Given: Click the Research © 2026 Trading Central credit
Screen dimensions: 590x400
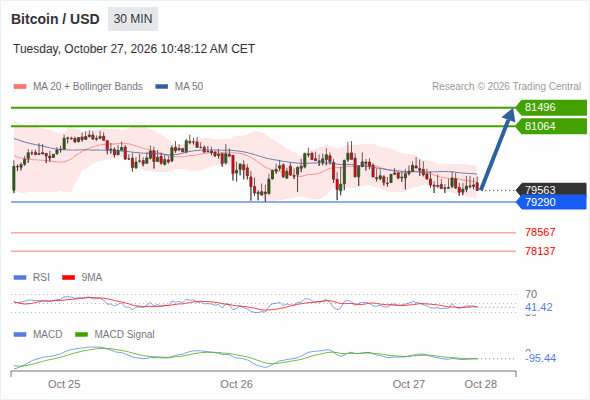Looking at the screenshot, I should pos(506,87).
